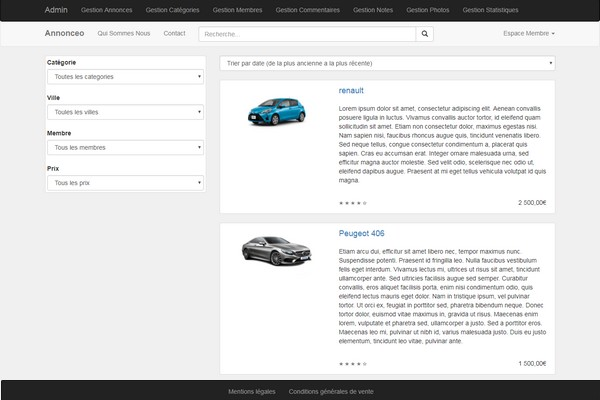Click the Annonceo brand logo link
The height and width of the screenshot is (400, 600).
click(65, 33)
